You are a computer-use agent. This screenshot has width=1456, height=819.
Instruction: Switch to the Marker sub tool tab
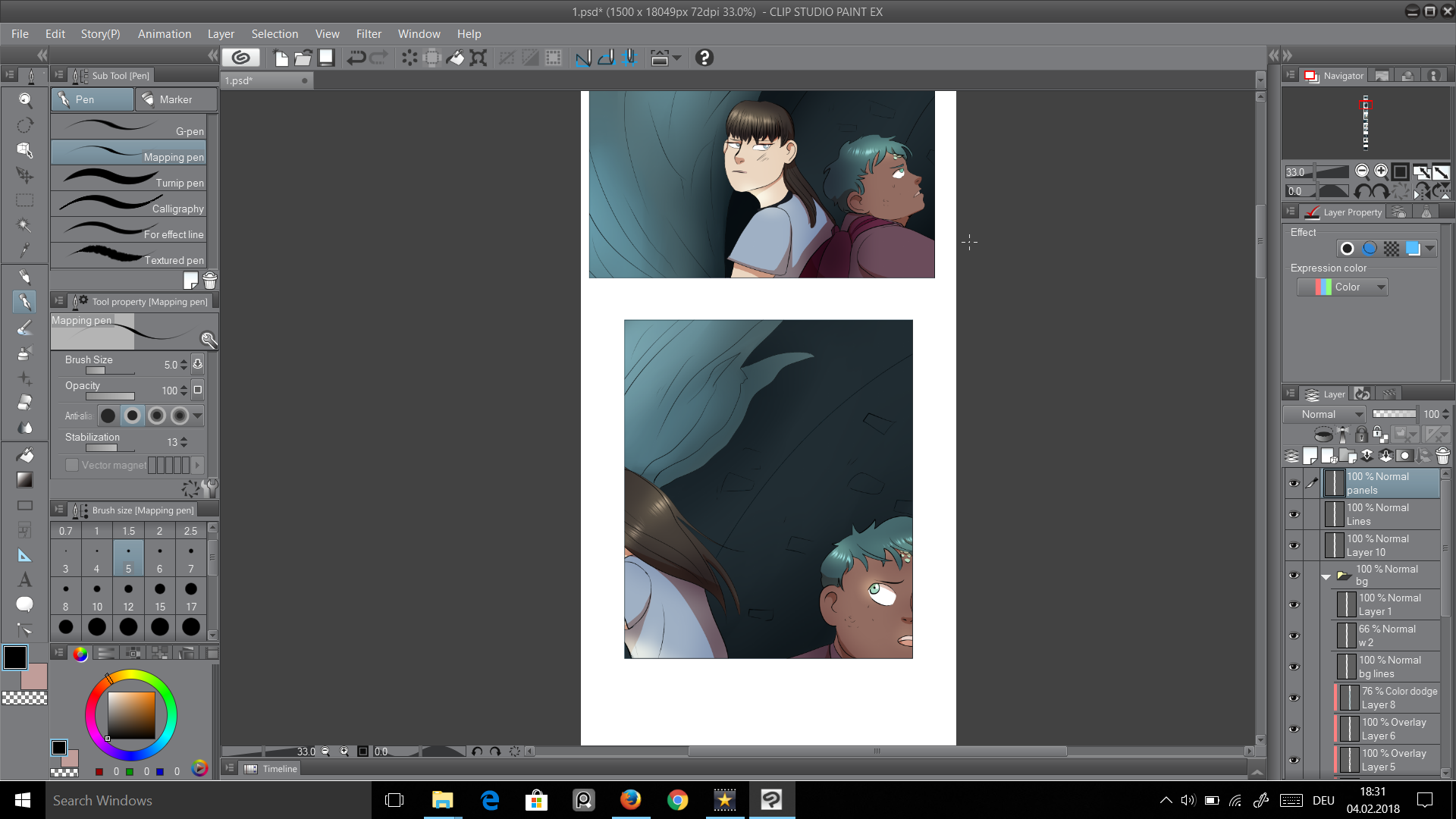click(x=176, y=99)
